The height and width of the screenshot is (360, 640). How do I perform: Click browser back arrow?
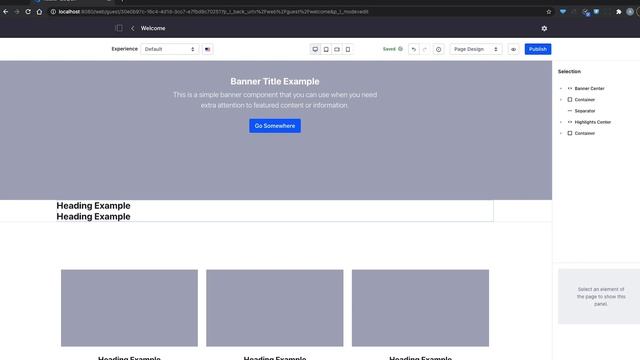point(6,12)
